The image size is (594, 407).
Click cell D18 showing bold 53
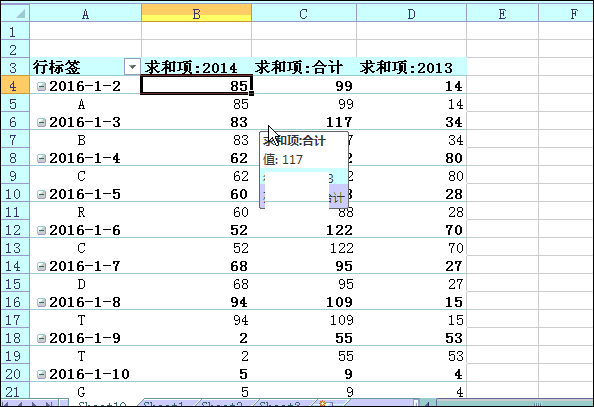[411, 337]
